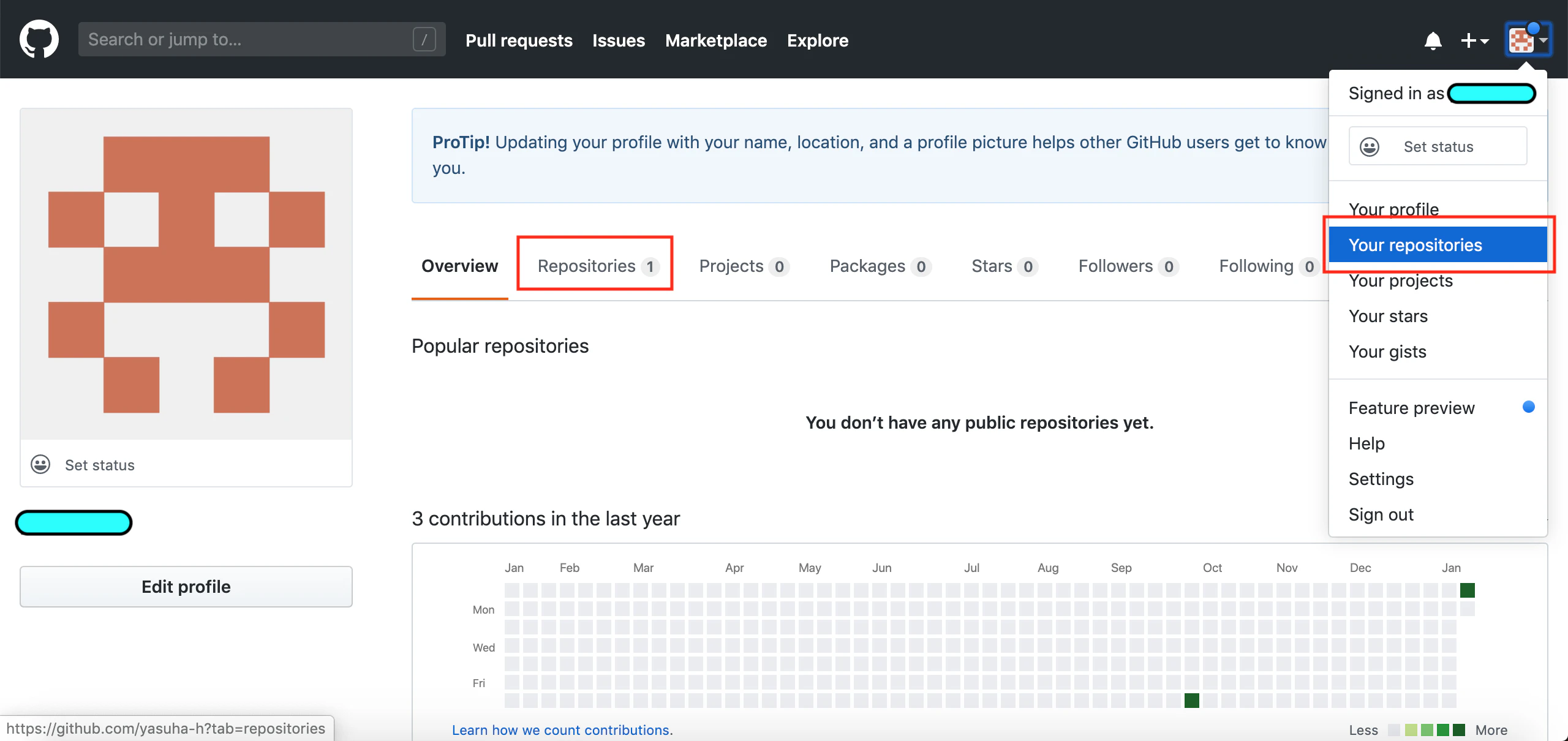Open Pull requests in the header
This screenshot has height=741, width=1568.
pos(519,40)
